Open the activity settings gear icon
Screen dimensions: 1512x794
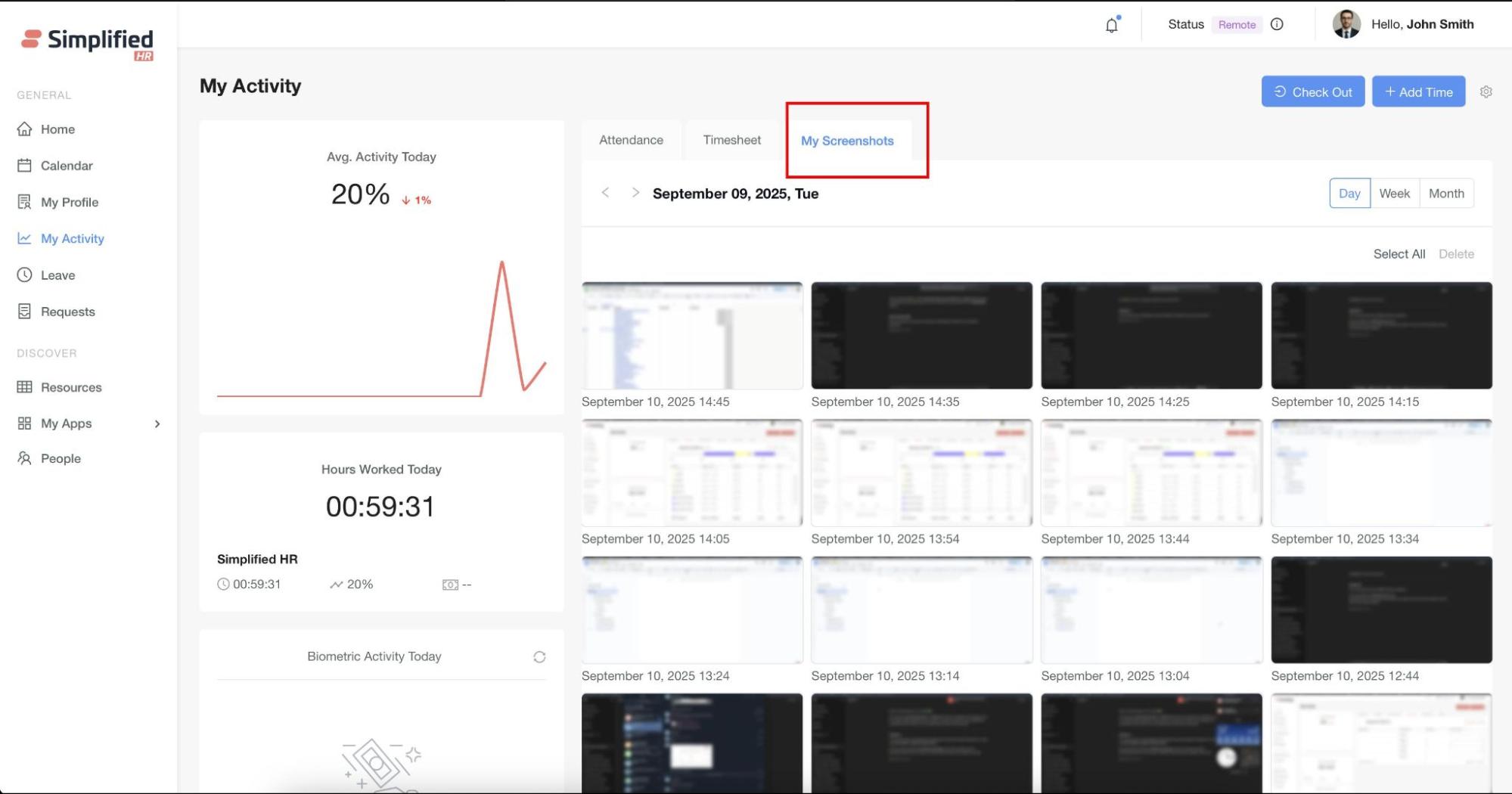point(1486,91)
